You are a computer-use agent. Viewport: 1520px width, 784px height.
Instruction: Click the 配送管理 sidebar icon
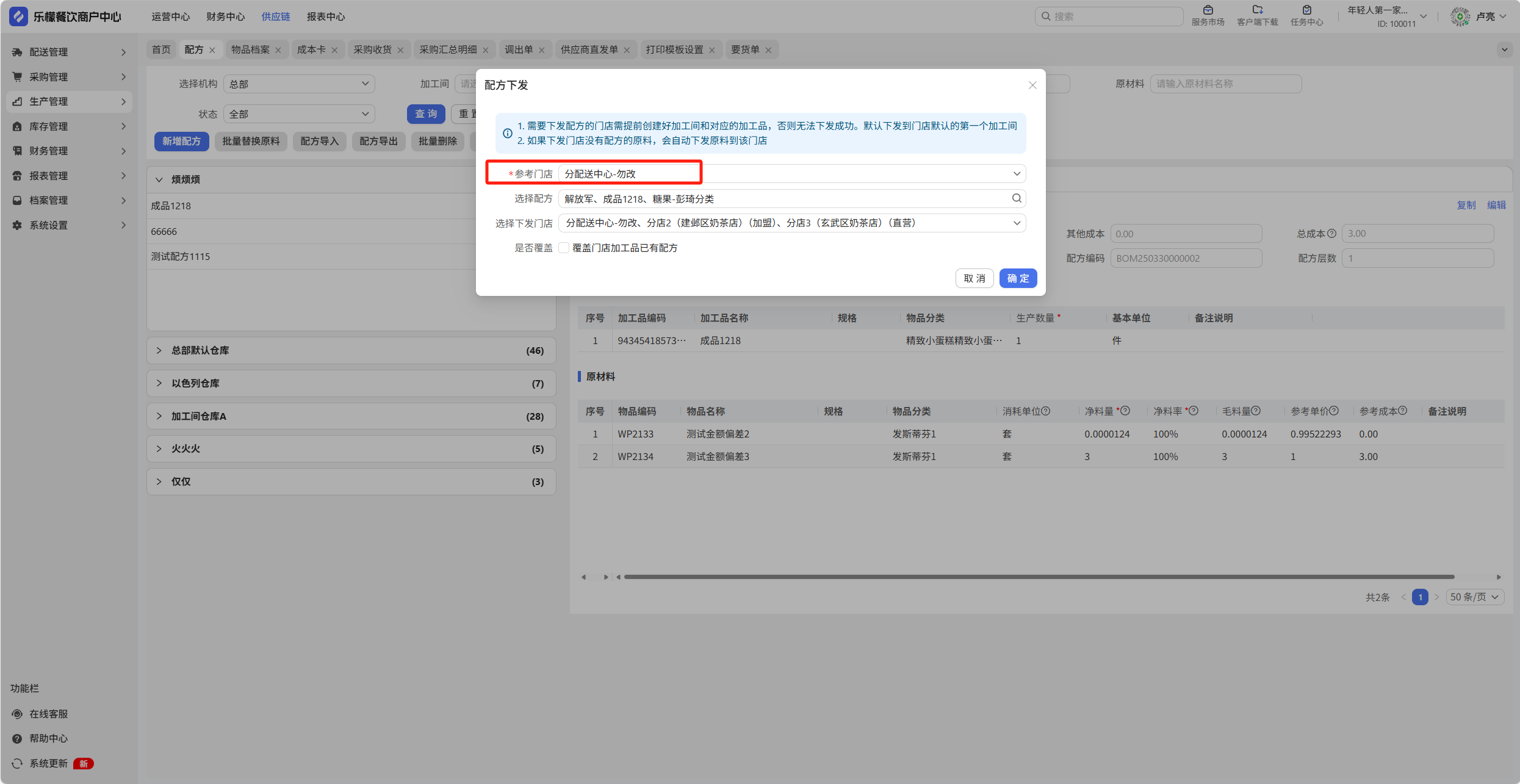[17, 52]
